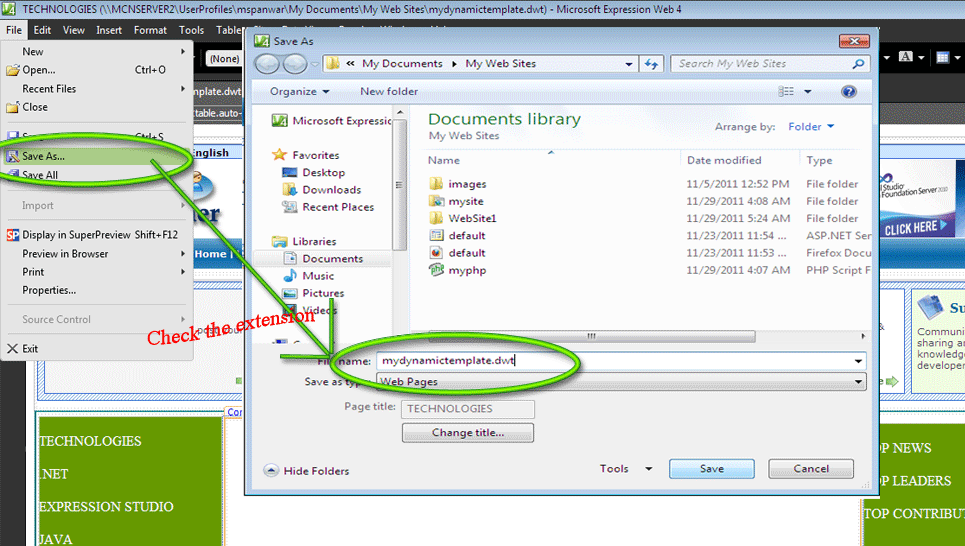
Task: Open the dialog Help question mark icon
Action: pos(849,92)
